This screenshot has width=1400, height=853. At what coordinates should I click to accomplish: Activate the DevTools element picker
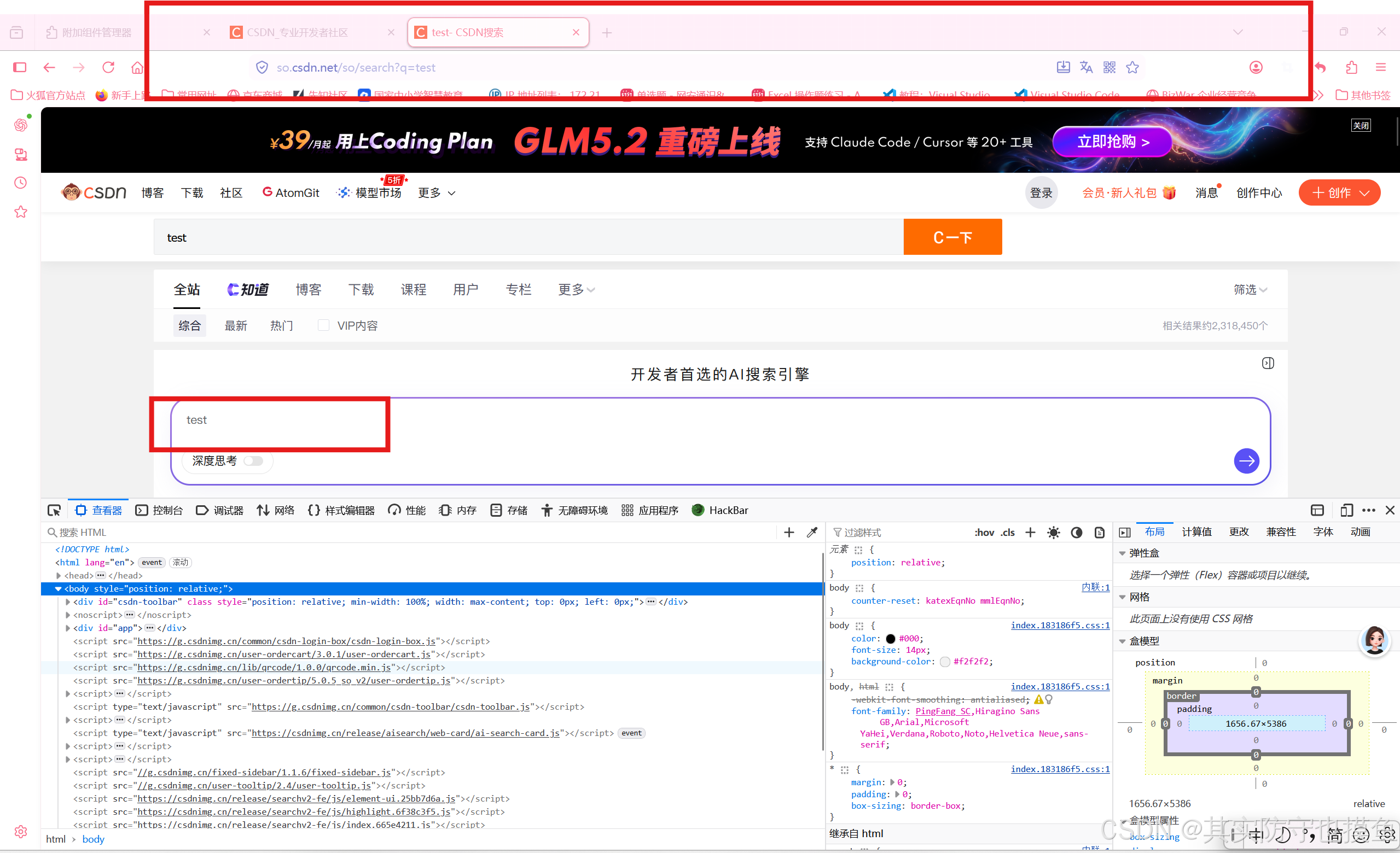point(54,510)
